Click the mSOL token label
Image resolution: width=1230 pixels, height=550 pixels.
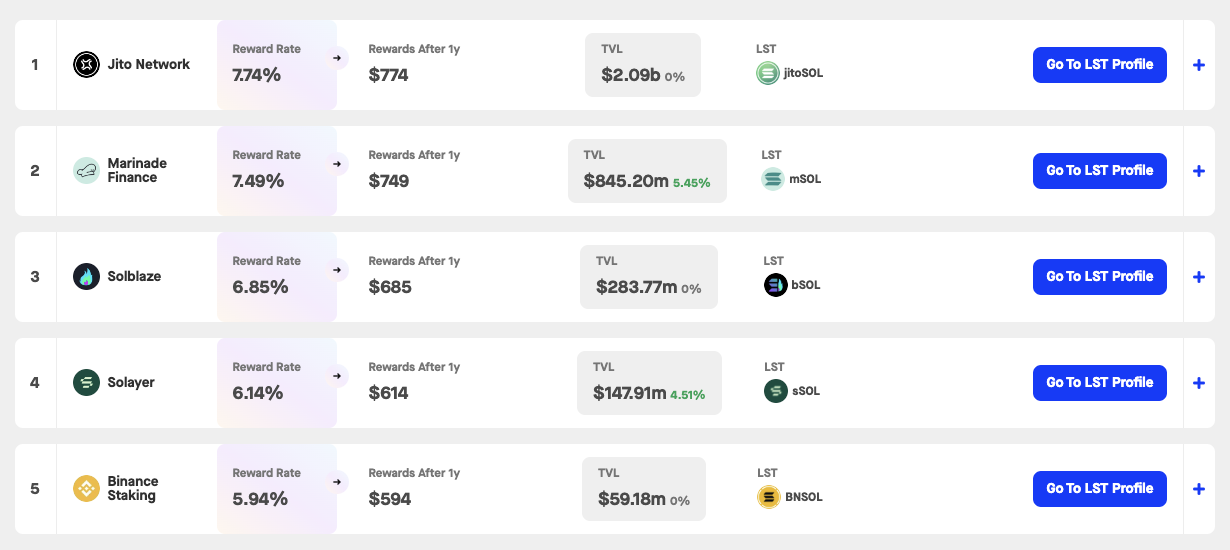tap(806, 179)
